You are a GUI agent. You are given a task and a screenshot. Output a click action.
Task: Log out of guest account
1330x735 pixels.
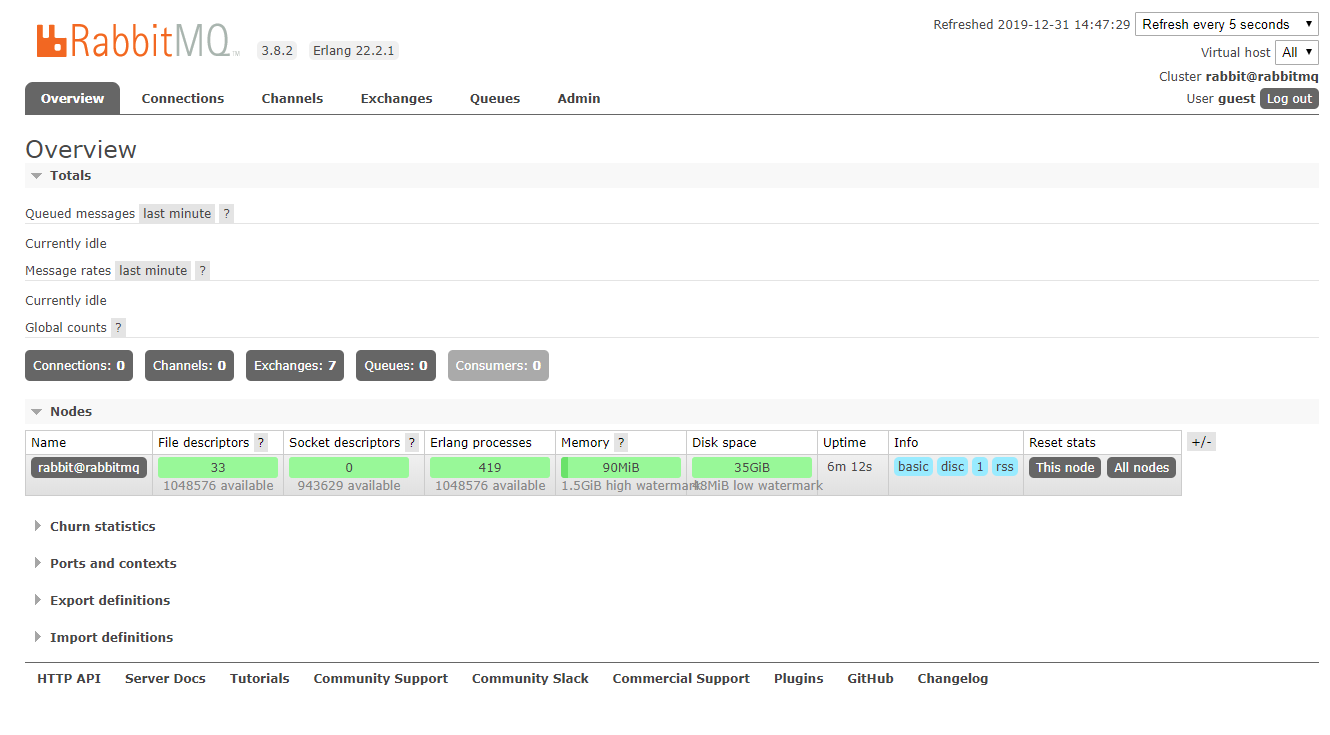click(x=1289, y=98)
